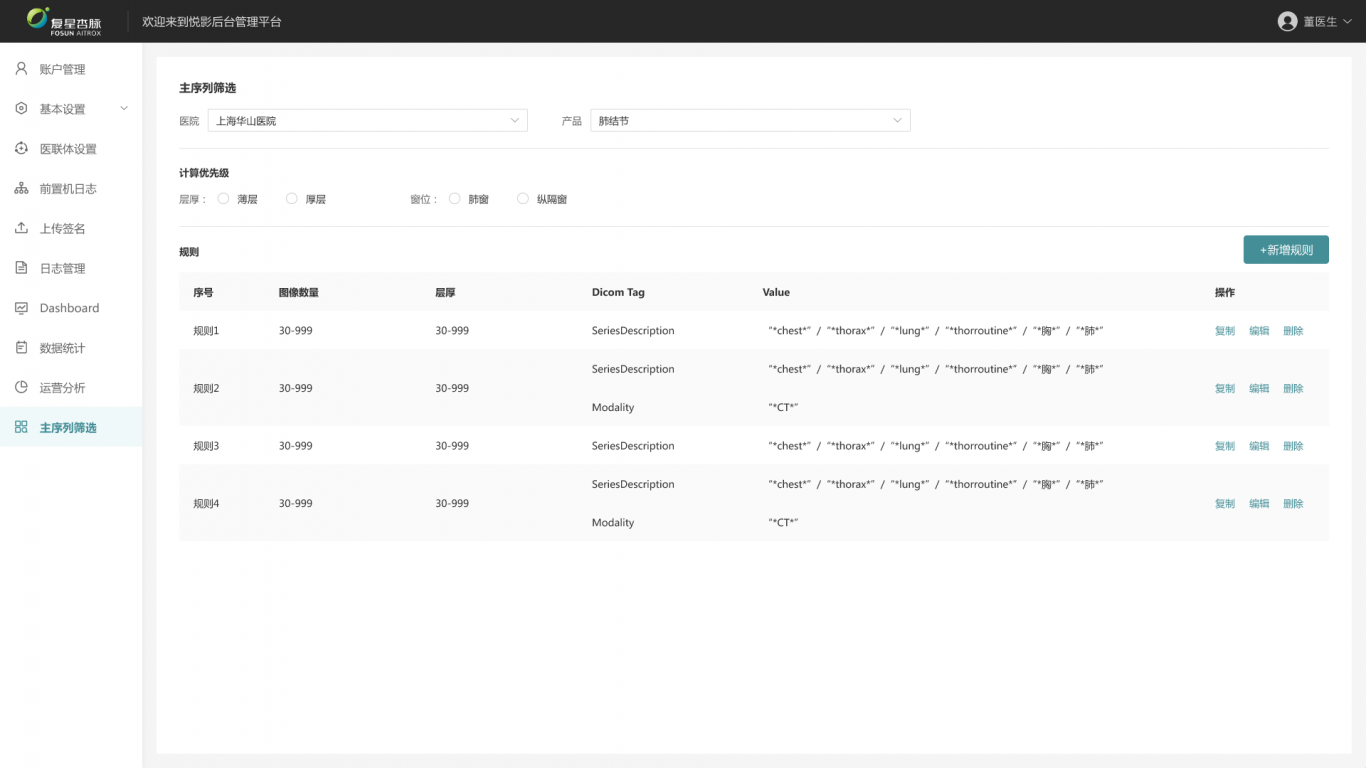This screenshot has height=768, width=1366.
Task: Click Modality tag in 规则2 row
Action: coord(613,408)
